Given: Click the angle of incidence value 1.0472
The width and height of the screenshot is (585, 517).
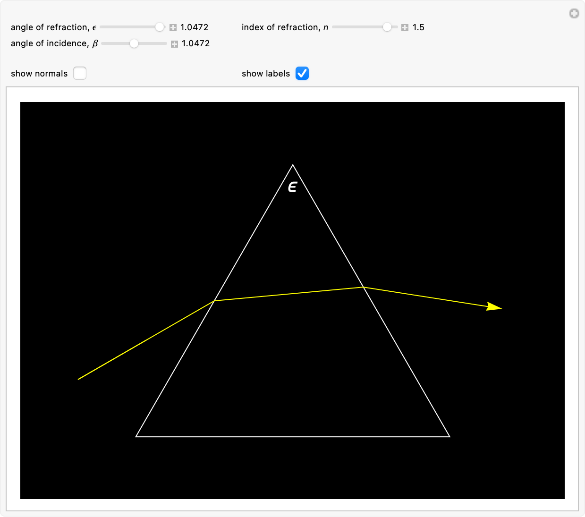Looking at the screenshot, I should pyautogui.click(x=195, y=43).
